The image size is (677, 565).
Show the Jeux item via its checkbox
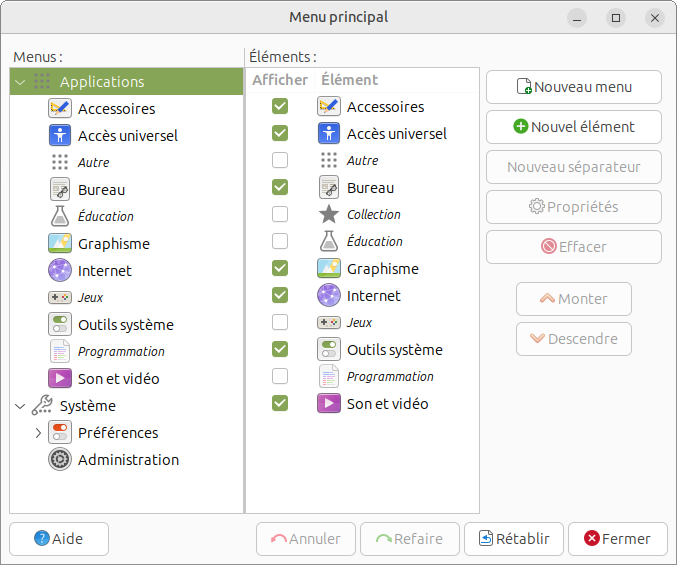coord(280,323)
